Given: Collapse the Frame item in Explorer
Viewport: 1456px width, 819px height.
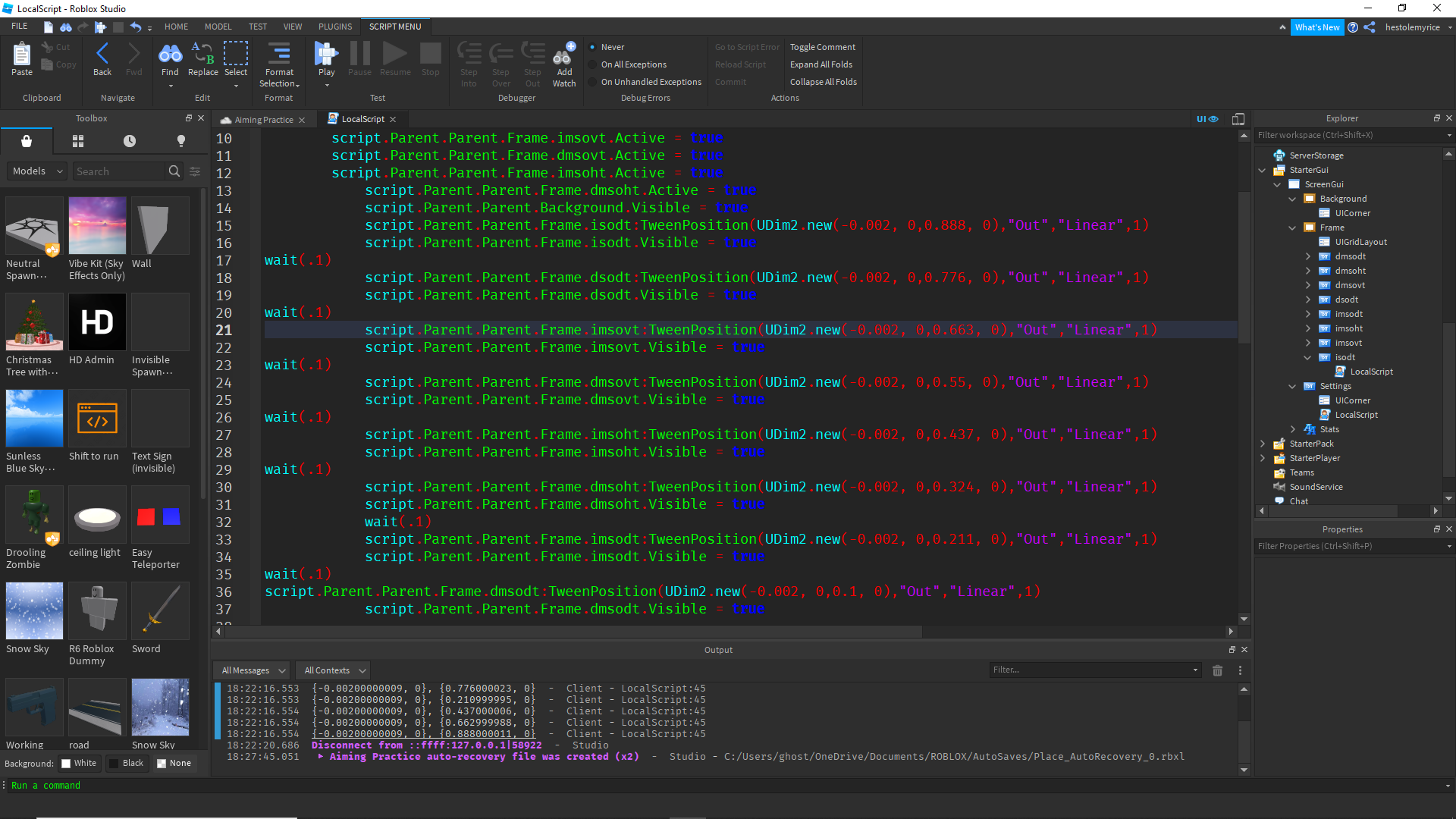Looking at the screenshot, I should coord(1291,227).
